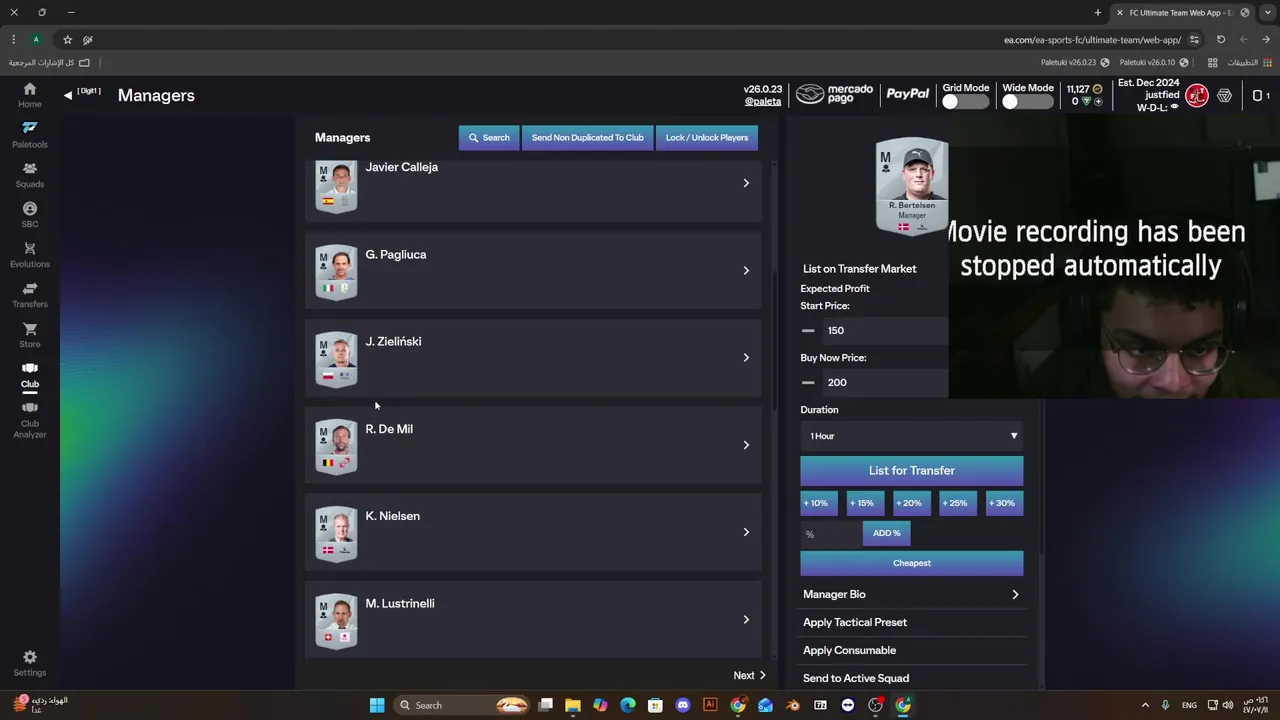Open the Paletuki v26.0.23 bookmark
Image resolution: width=1280 pixels, height=720 pixels.
click(x=1075, y=62)
